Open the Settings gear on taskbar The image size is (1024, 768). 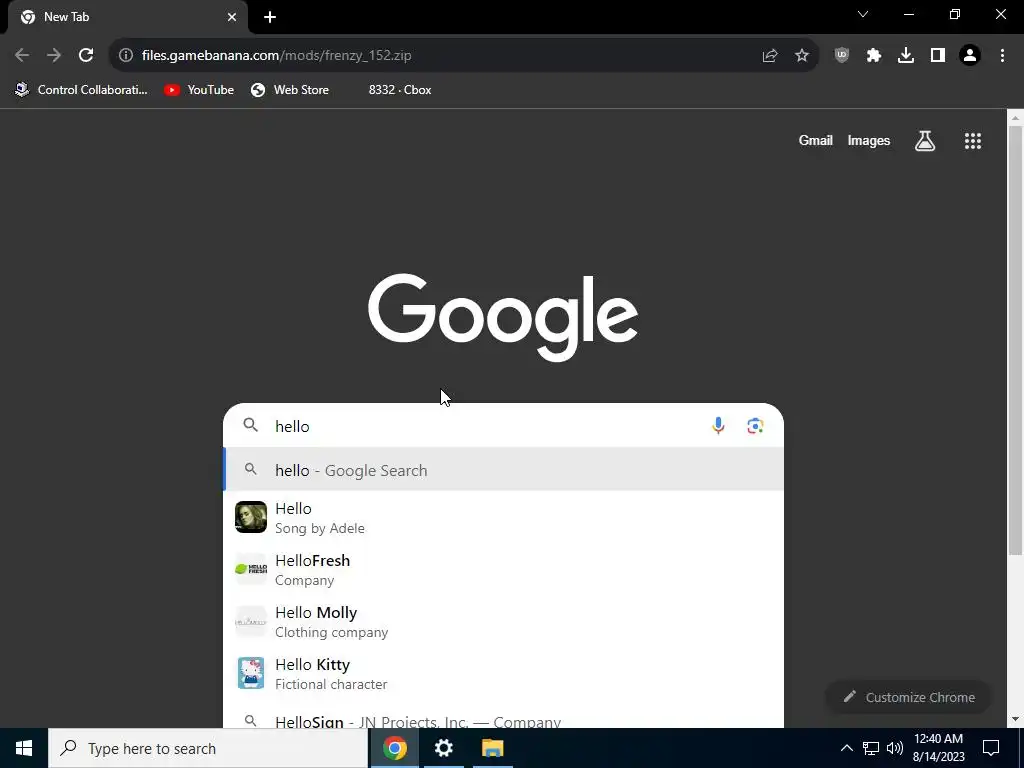coord(443,748)
